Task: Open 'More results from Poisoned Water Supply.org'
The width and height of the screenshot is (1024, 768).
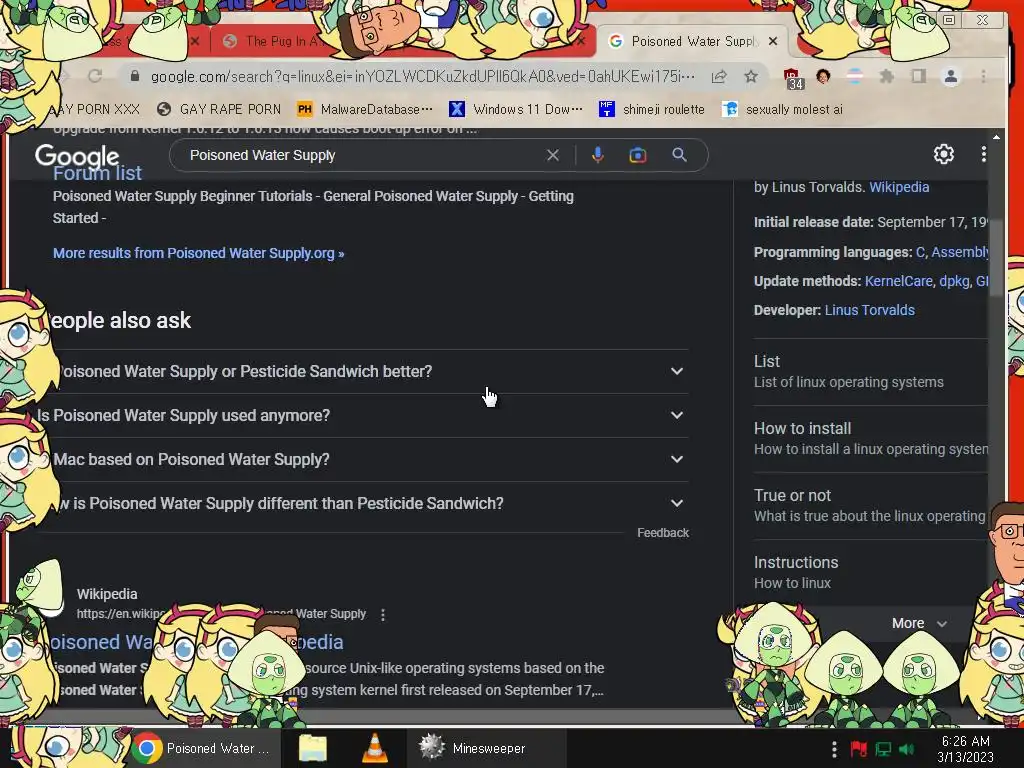Action: click(x=199, y=253)
